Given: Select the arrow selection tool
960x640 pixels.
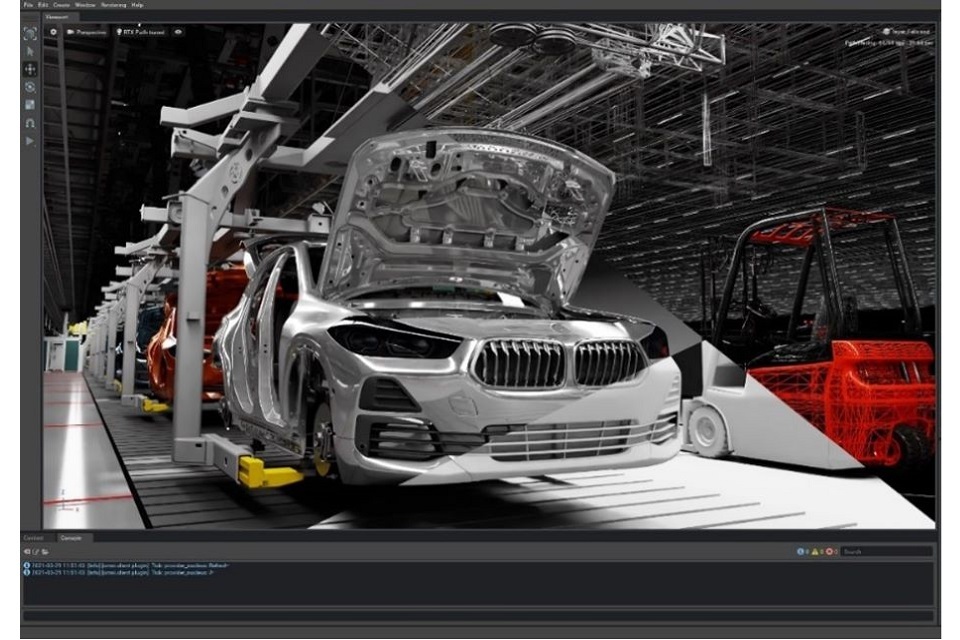Looking at the screenshot, I should pos(30,51).
